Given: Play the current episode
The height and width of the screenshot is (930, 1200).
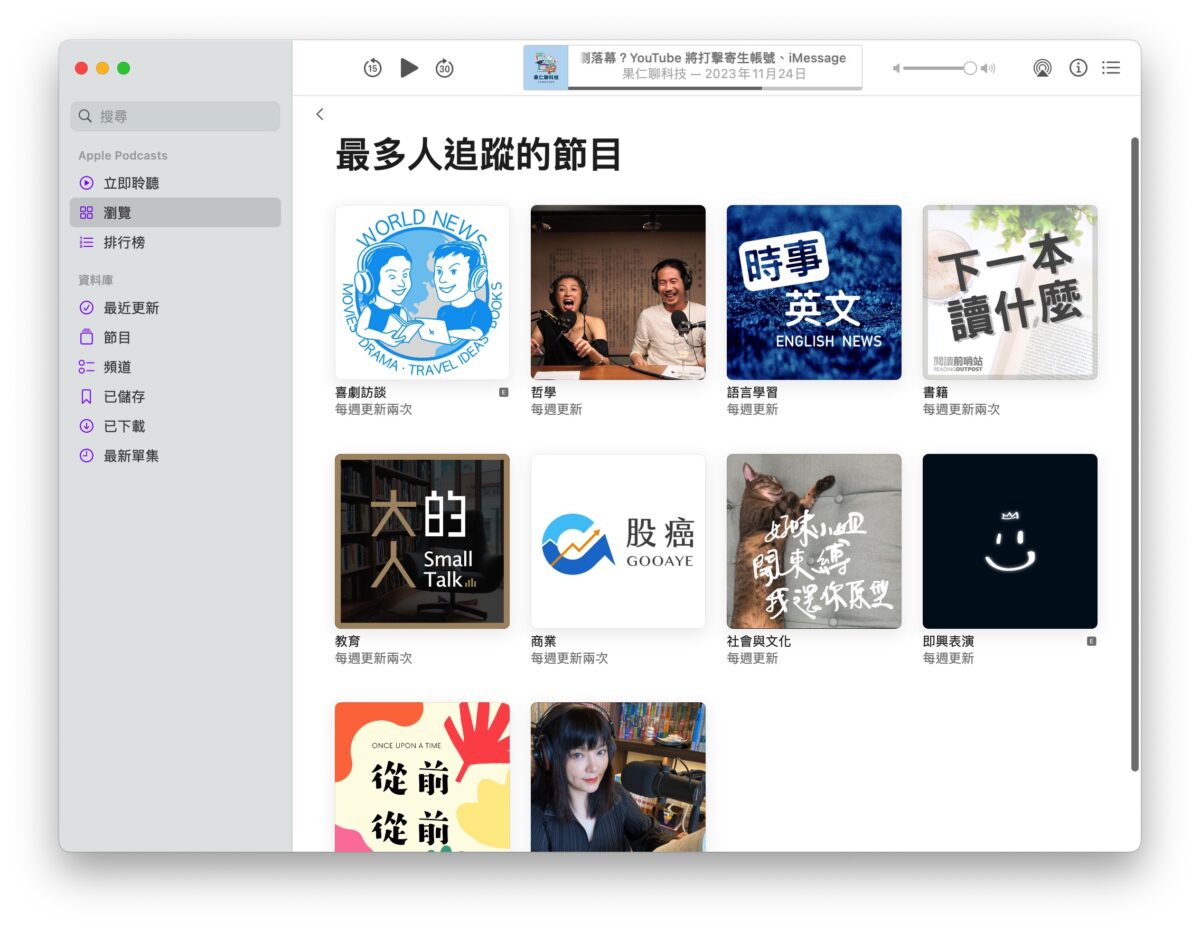Looking at the screenshot, I should [x=409, y=68].
